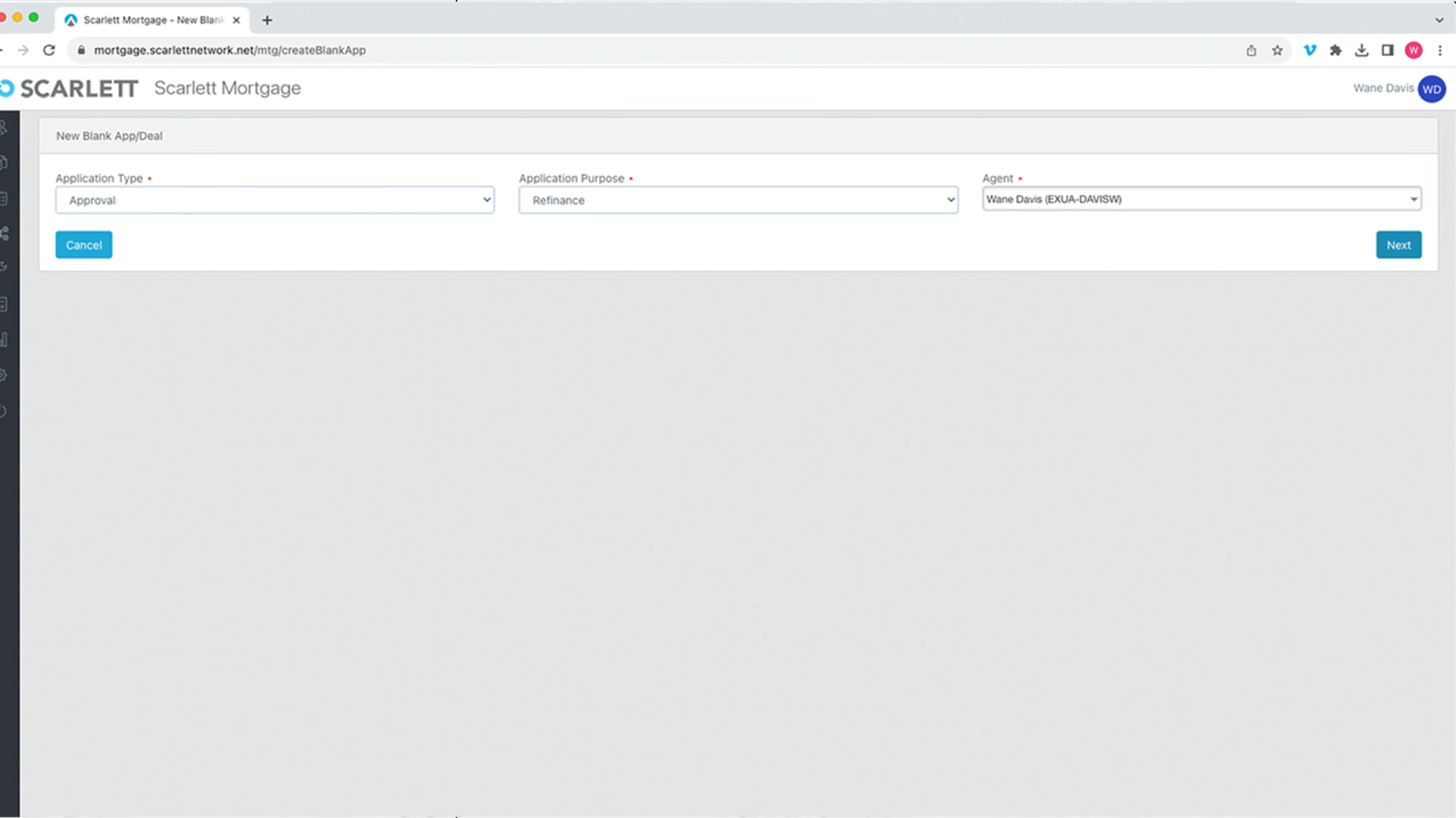This screenshot has height=818, width=1456.
Task: Open a new browser tab
Action: pos(267,20)
